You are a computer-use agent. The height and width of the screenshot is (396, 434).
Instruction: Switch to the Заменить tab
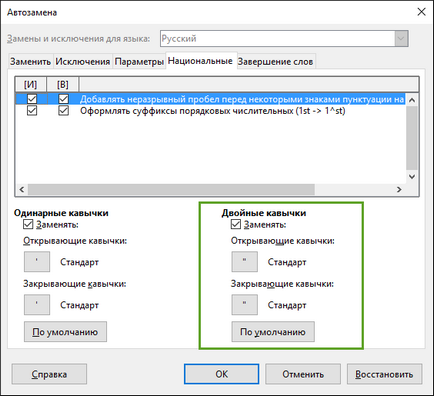click(30, 62)
